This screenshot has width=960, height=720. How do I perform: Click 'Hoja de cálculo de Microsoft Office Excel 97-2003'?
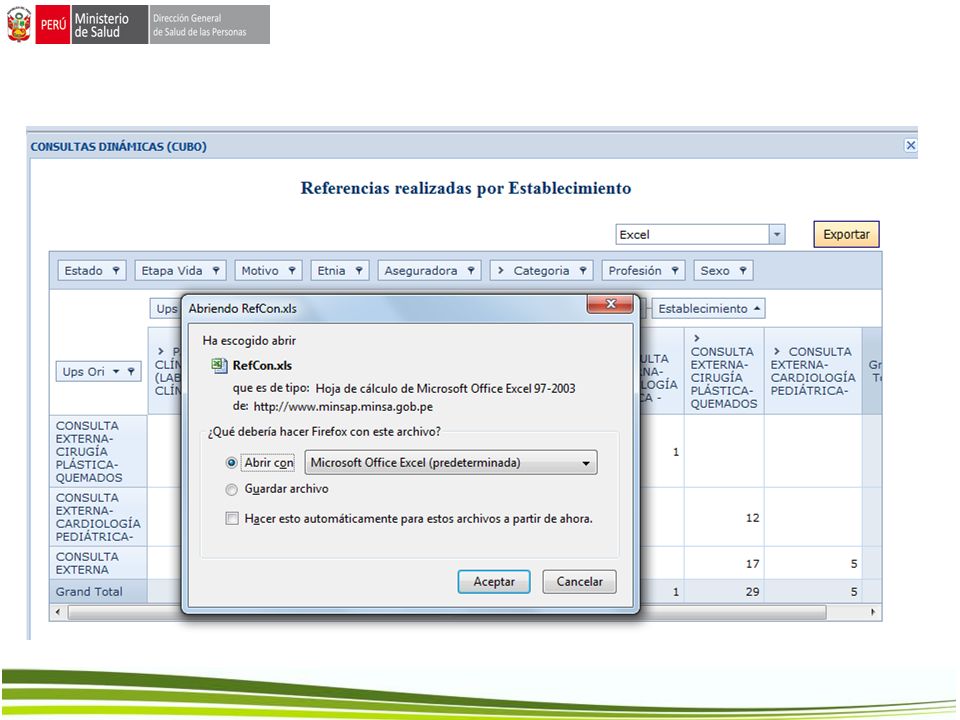(x=445, y=388)
